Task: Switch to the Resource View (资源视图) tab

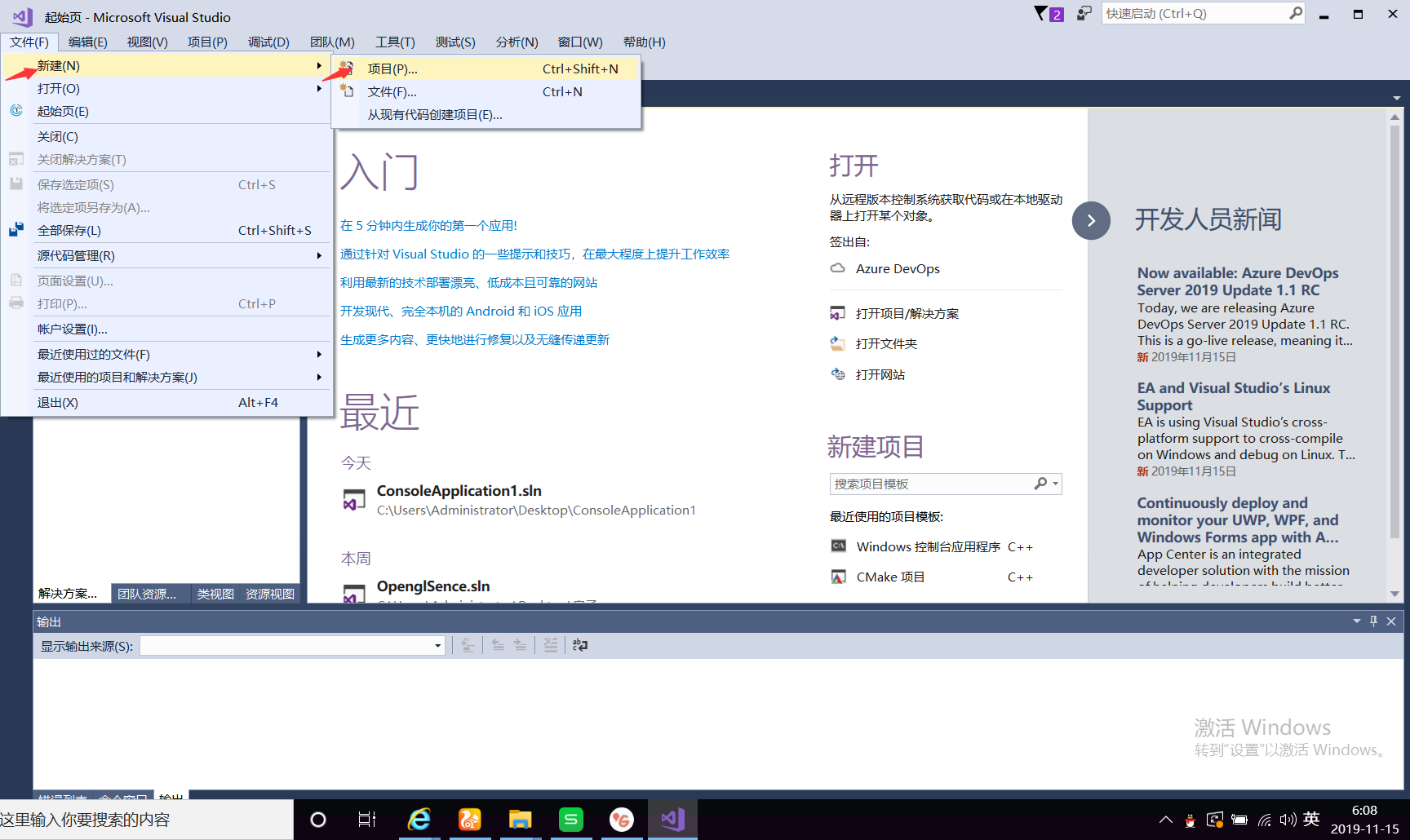Action: click(x=270, y=594)
